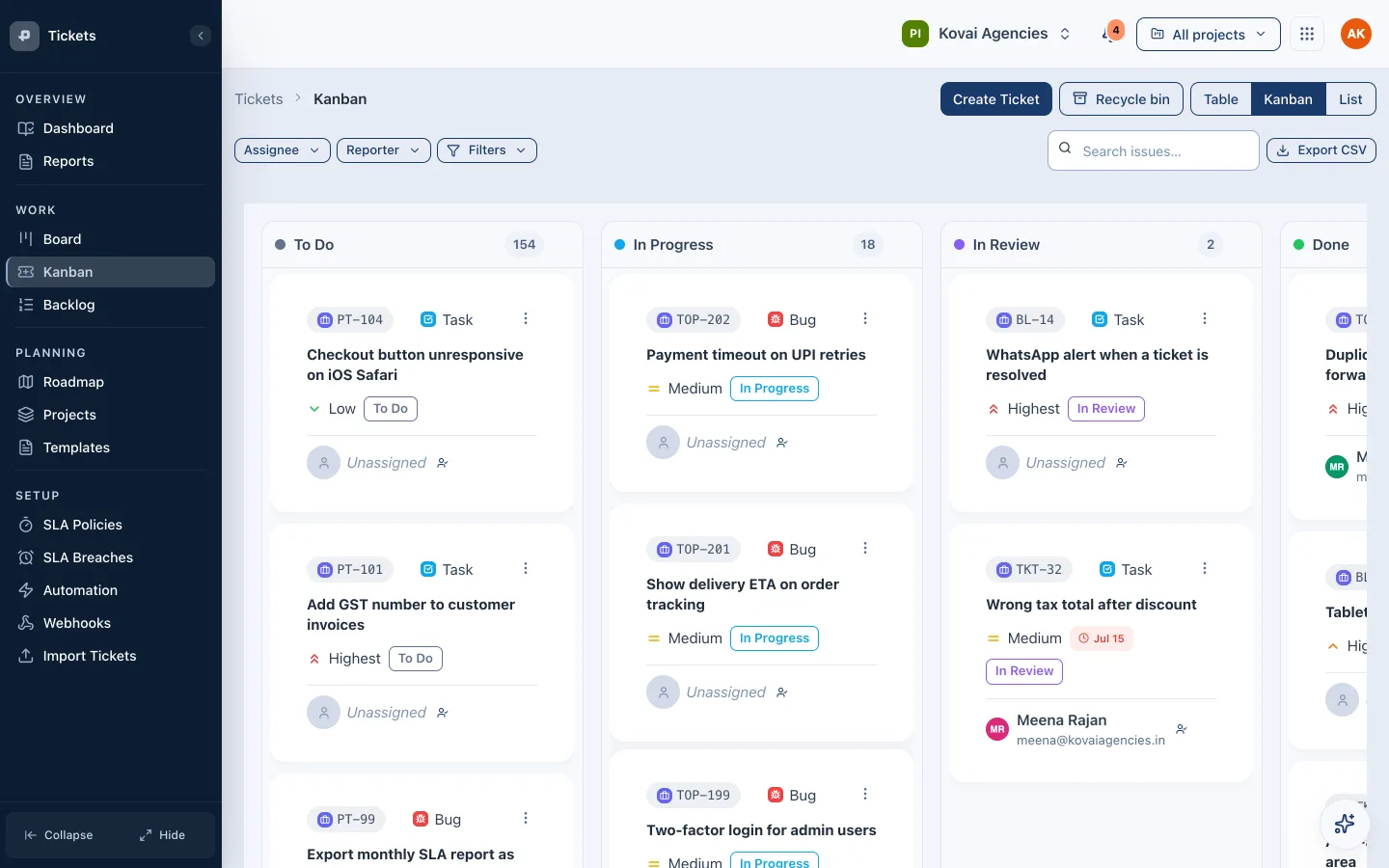Open the more options menu on PT-101 card
The width and height of the screenshot is (1389, 868).
coord(526,569)
